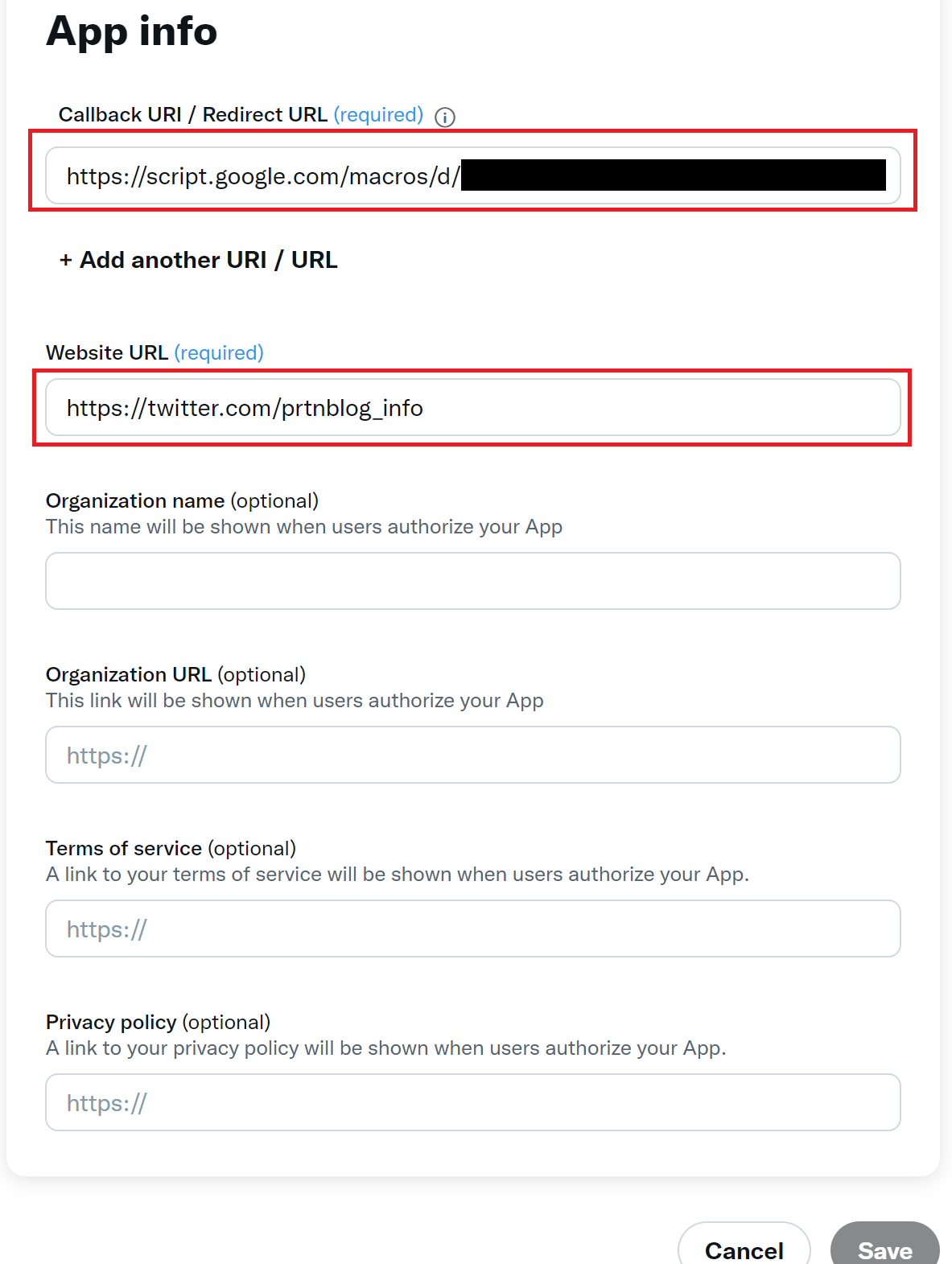Click the "(required)" link beside Callback URI
This screenshot has width=952, height=1264.
click(378, 114)
